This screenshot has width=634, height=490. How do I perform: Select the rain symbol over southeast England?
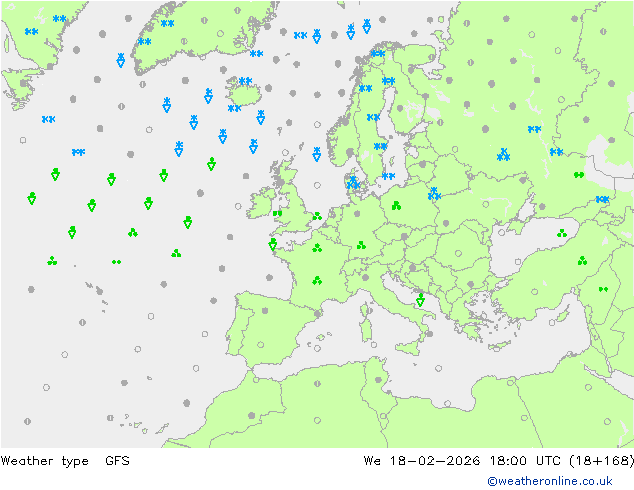[x=317, y=216]
